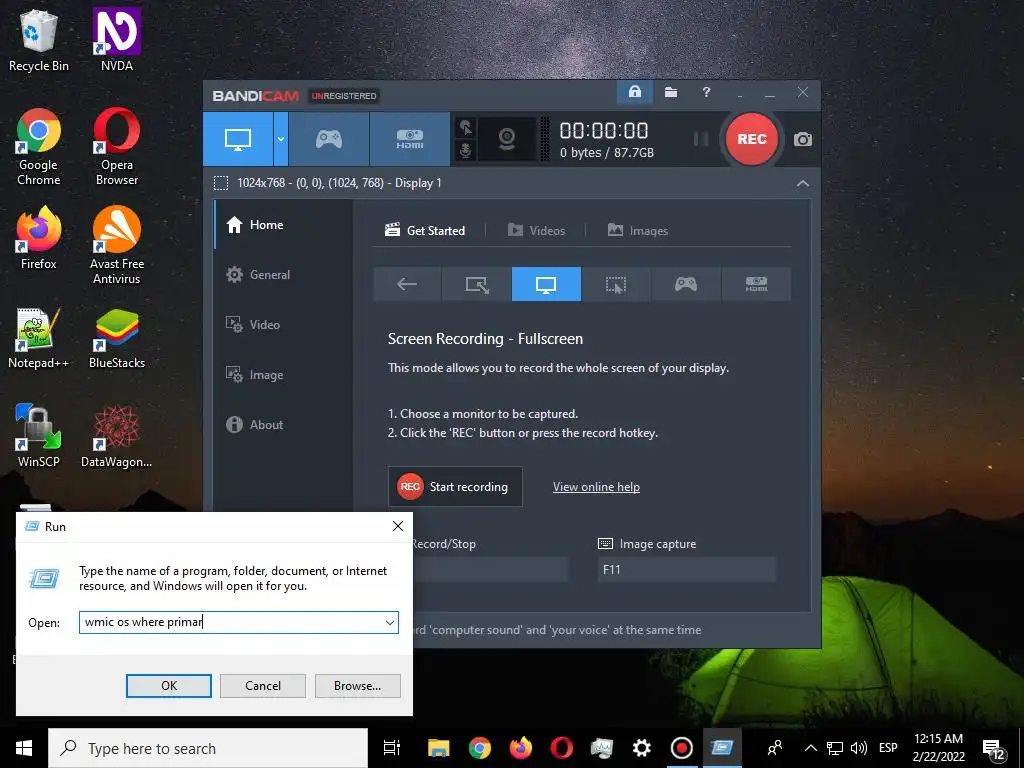Click Cancel in Run dialog
The image size is (1024, 768).
(x=263, y=686)
